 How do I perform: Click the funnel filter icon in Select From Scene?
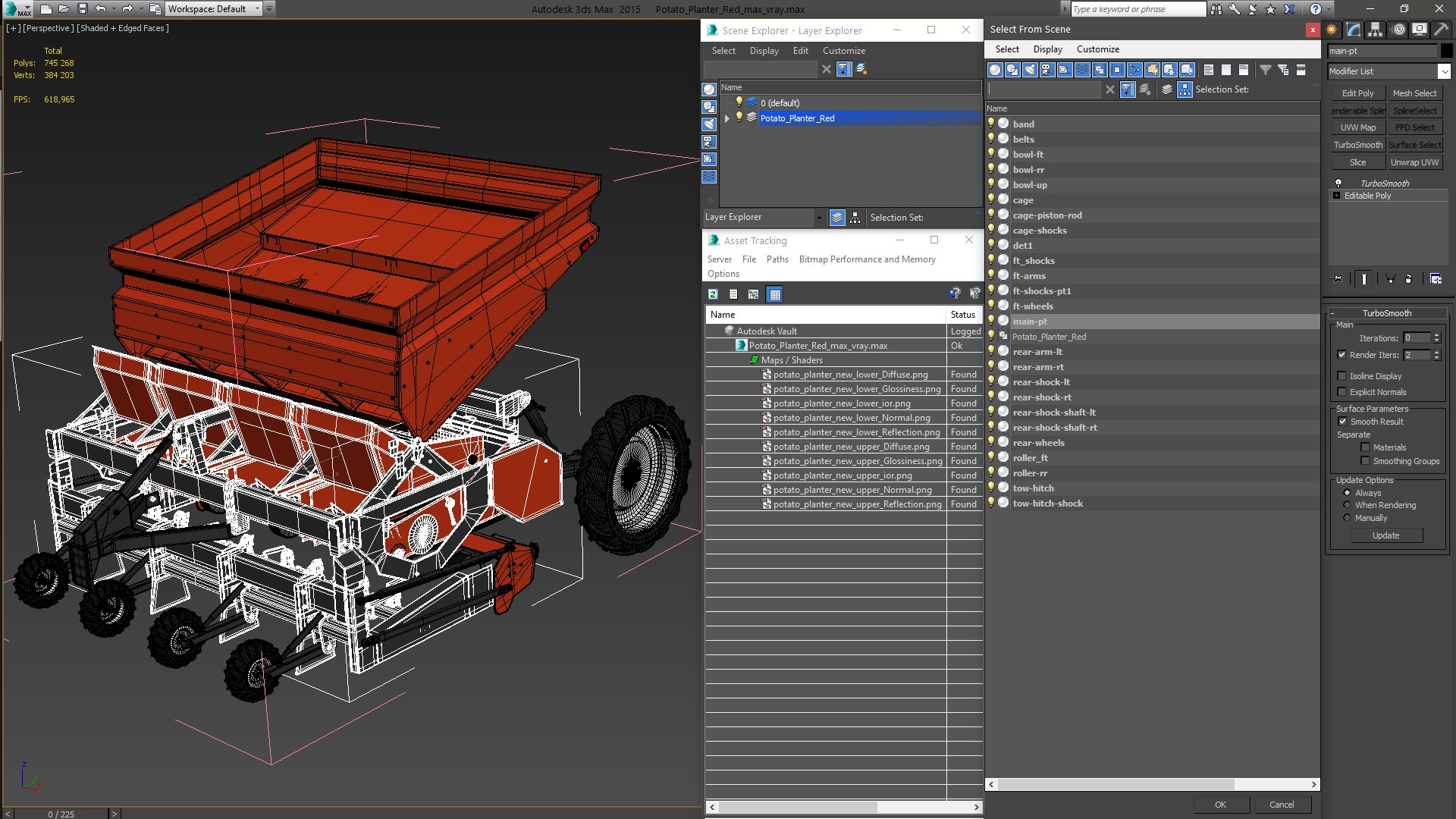1266,70
